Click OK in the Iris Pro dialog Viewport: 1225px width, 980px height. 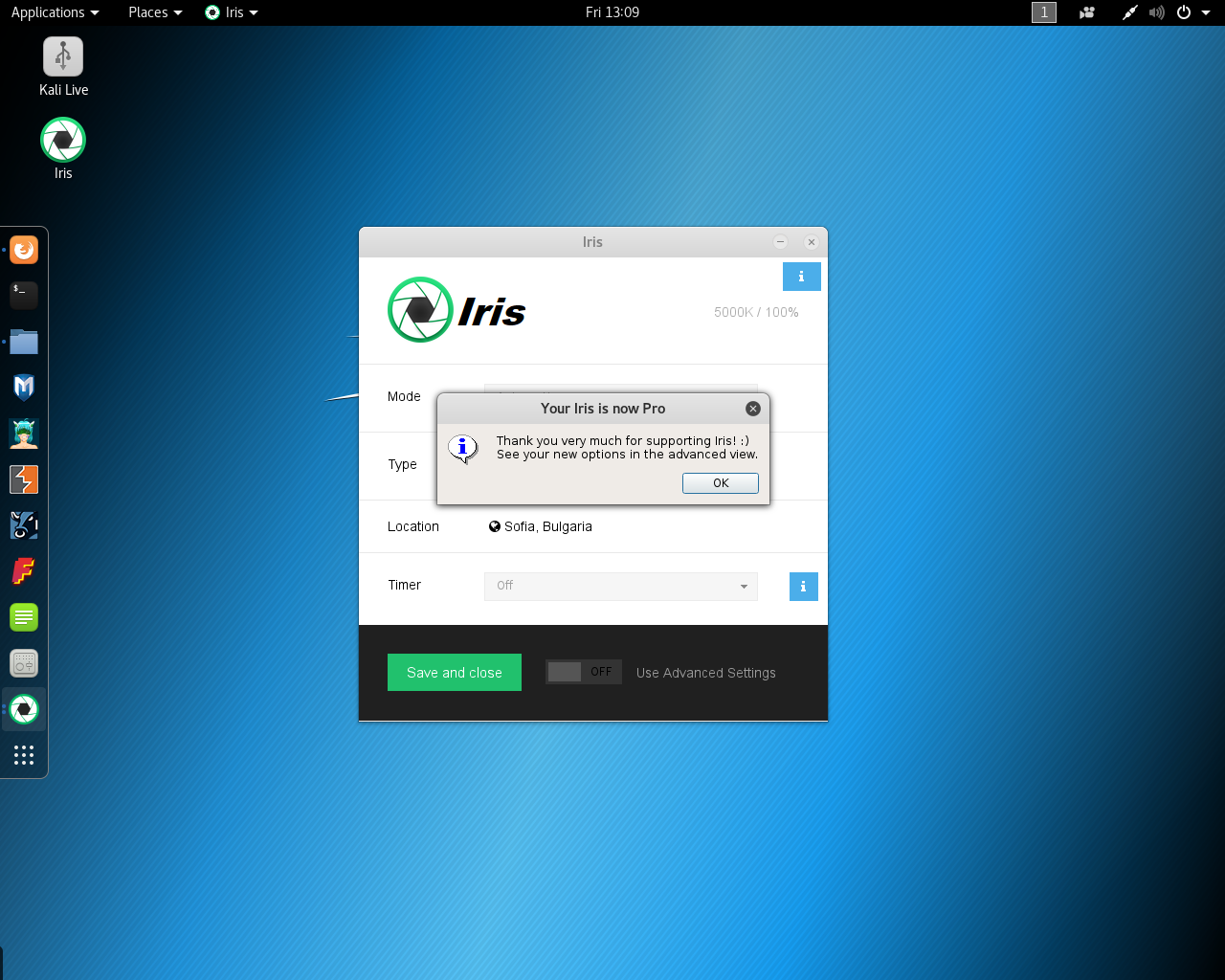coord(721,483)
